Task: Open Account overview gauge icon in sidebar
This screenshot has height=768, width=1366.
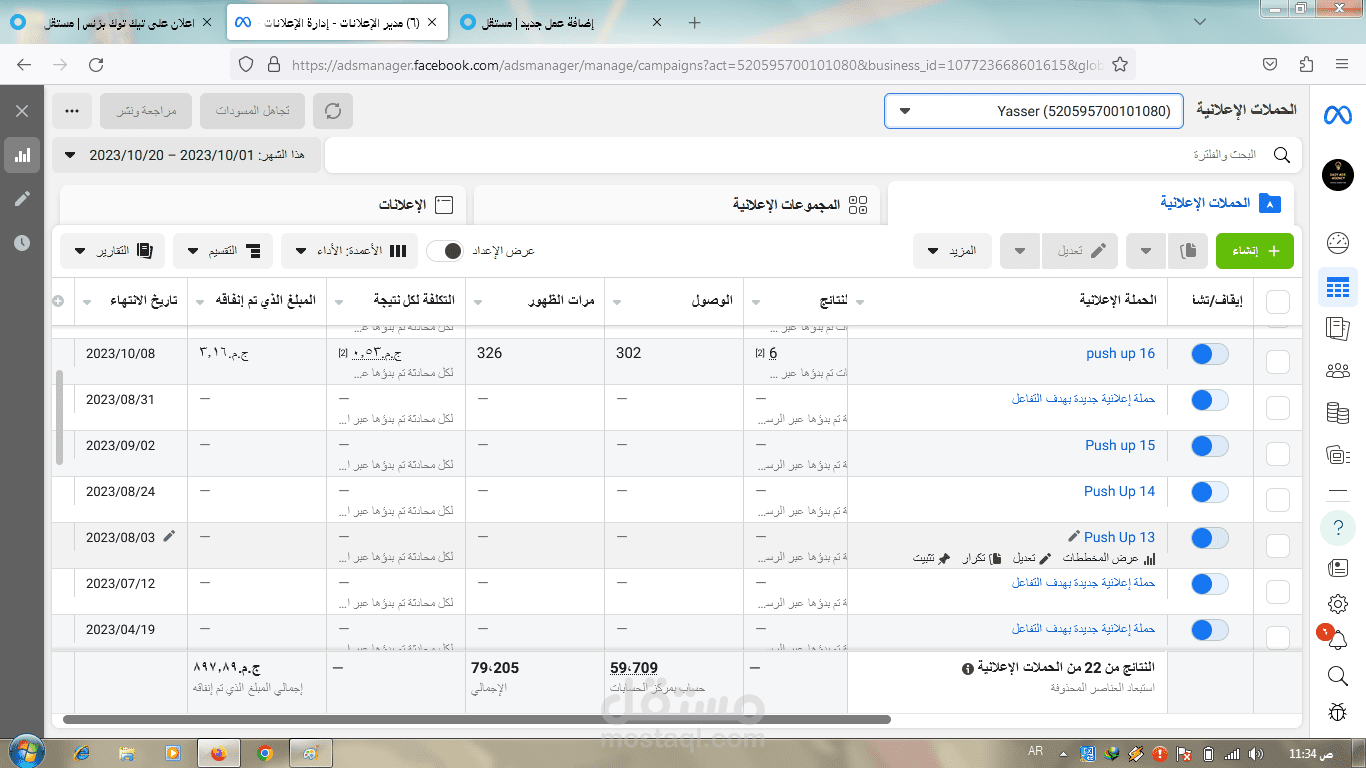Action: [1338, 243]
